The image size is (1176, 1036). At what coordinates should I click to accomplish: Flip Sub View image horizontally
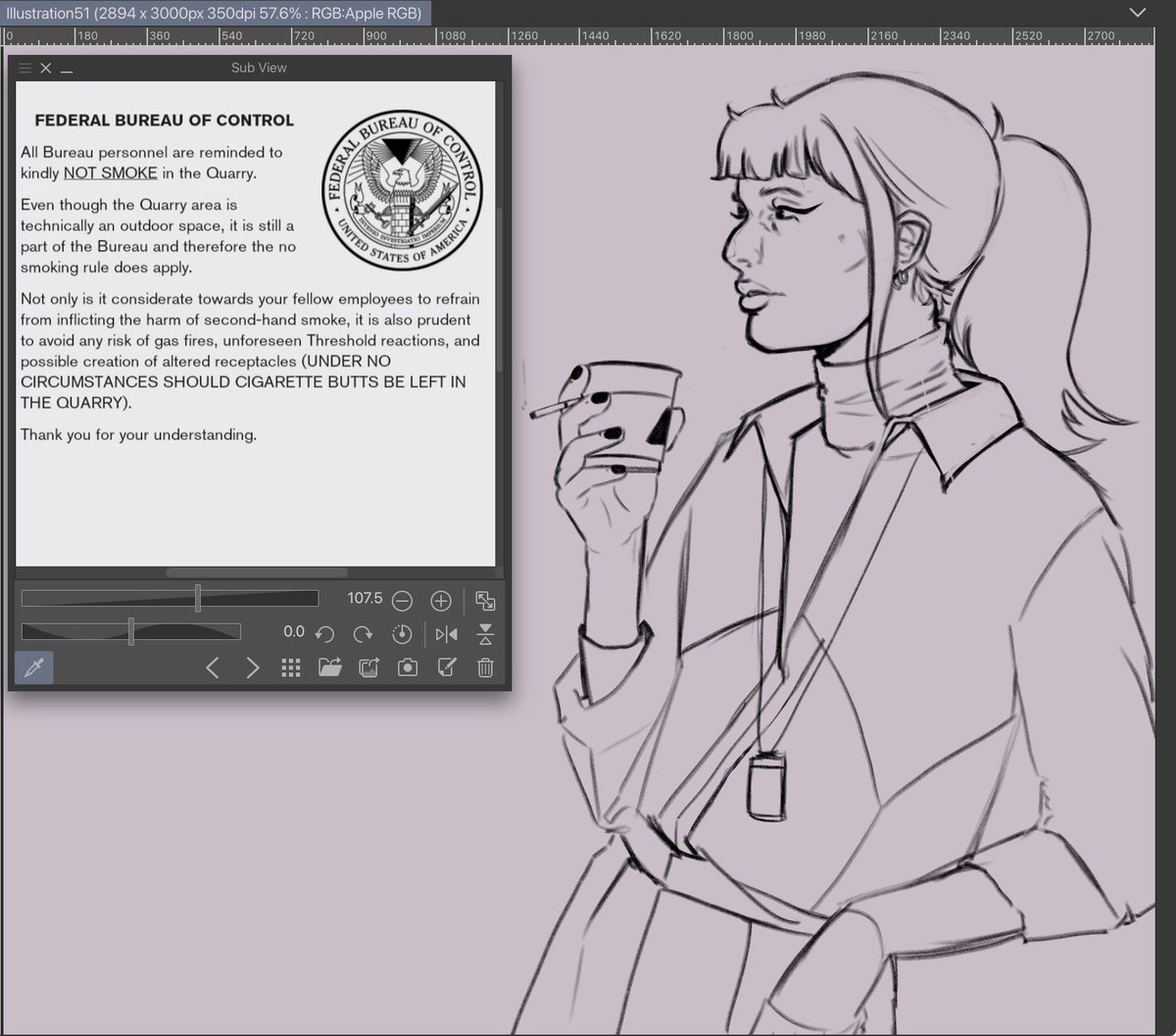coord(446,634)
